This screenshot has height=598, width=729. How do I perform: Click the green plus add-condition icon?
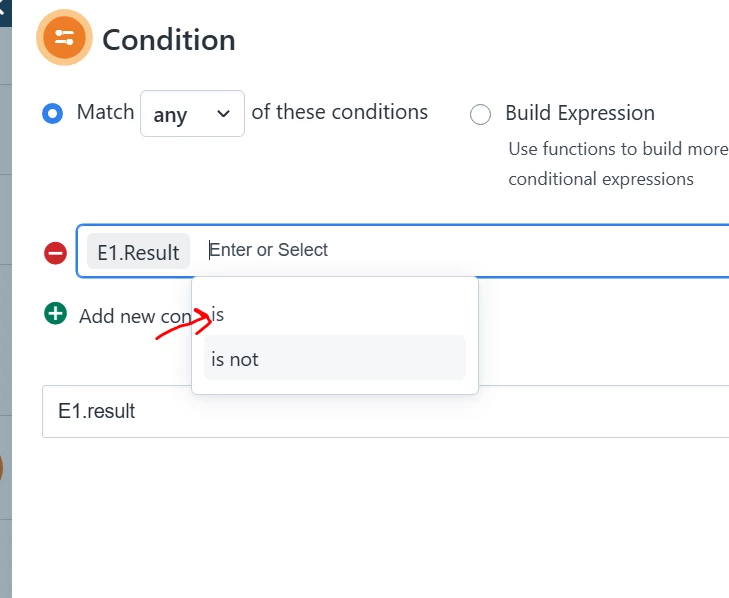55,313
